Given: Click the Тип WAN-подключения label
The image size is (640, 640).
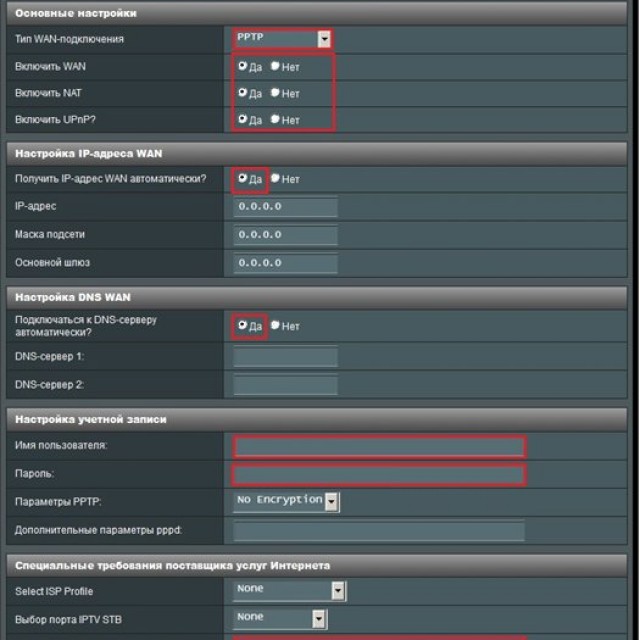Looking at the screenshot, I should tap(69, 39).
